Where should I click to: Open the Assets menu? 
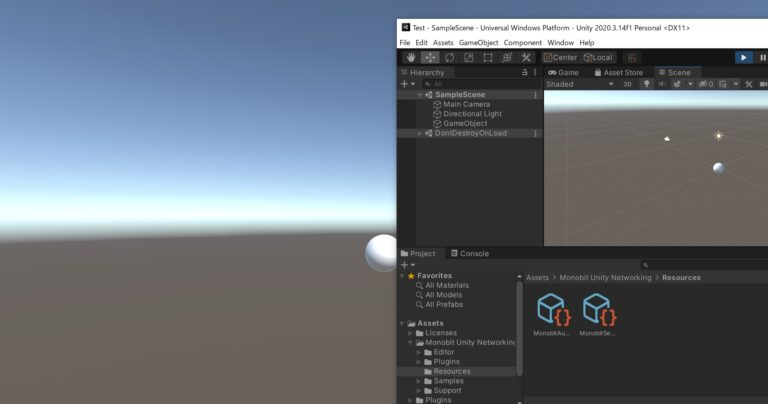pyautogui.click(x=443, y=43)
